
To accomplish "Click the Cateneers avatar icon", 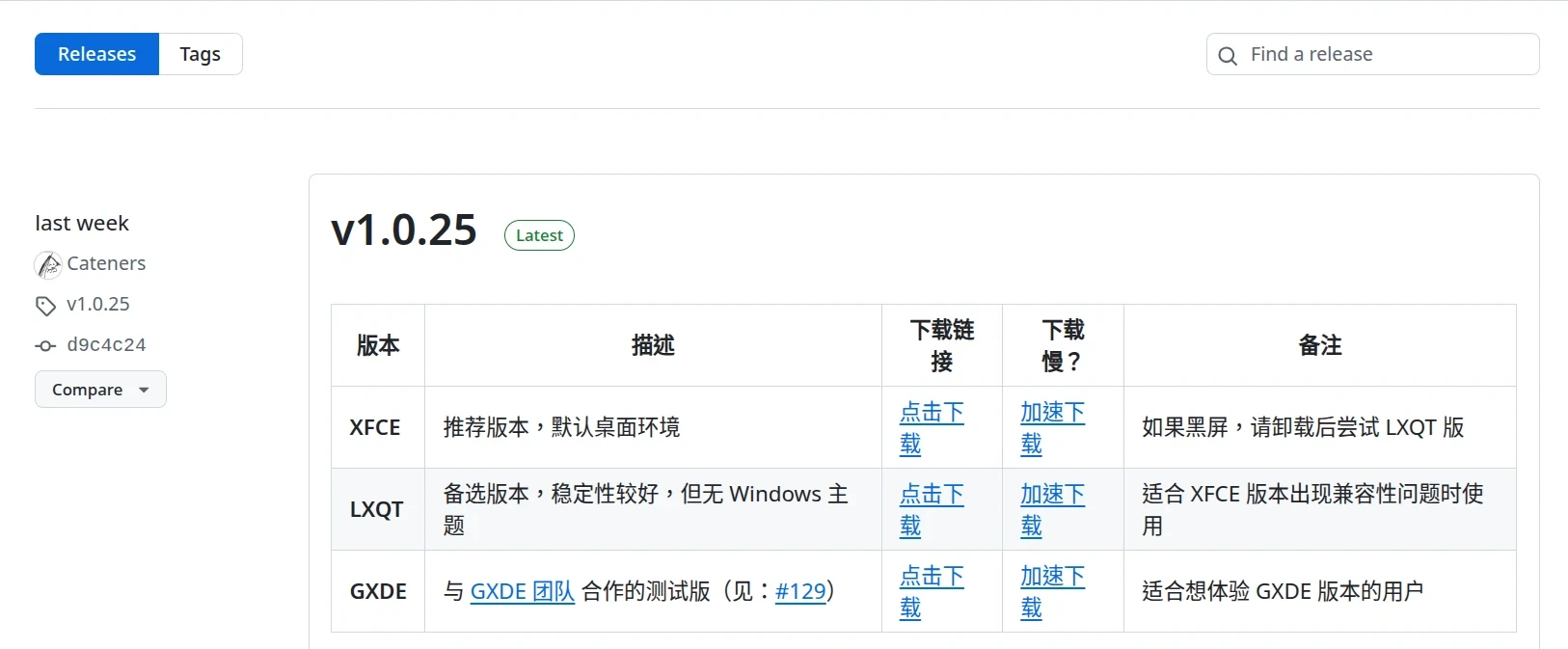I will pos(48,264).
